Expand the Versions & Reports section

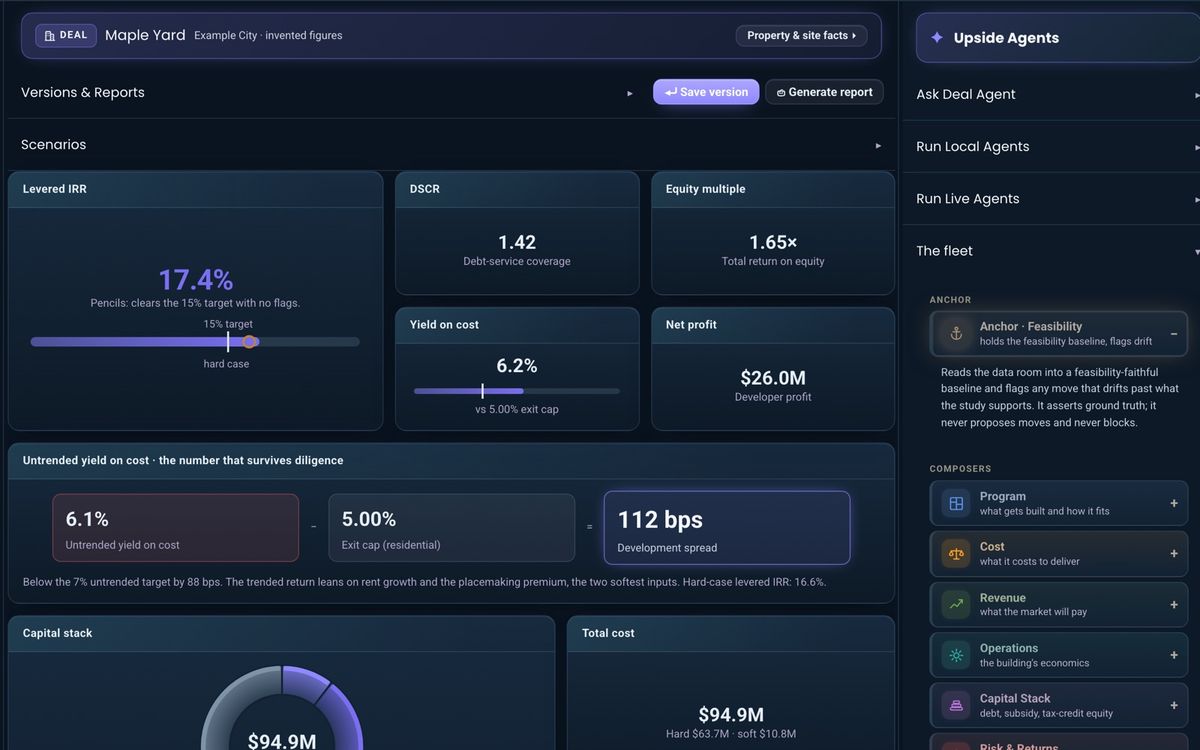coord(630,93)
